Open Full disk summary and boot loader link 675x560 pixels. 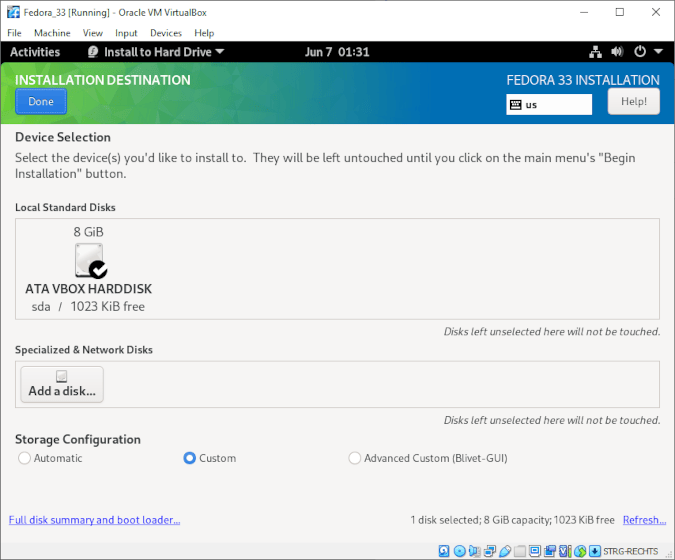coord(94,520)
